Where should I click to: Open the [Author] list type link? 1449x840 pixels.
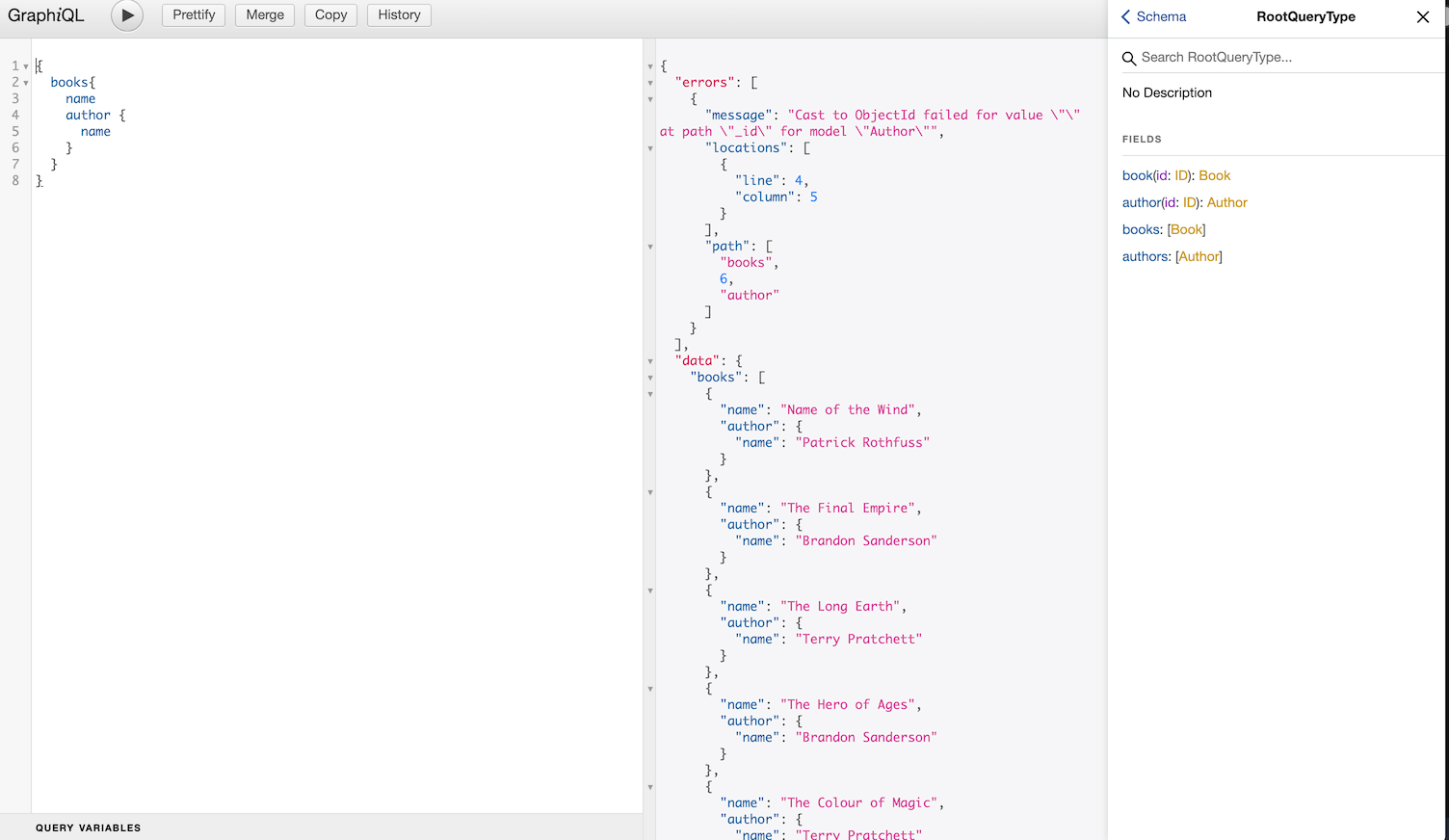(1199, 256)
